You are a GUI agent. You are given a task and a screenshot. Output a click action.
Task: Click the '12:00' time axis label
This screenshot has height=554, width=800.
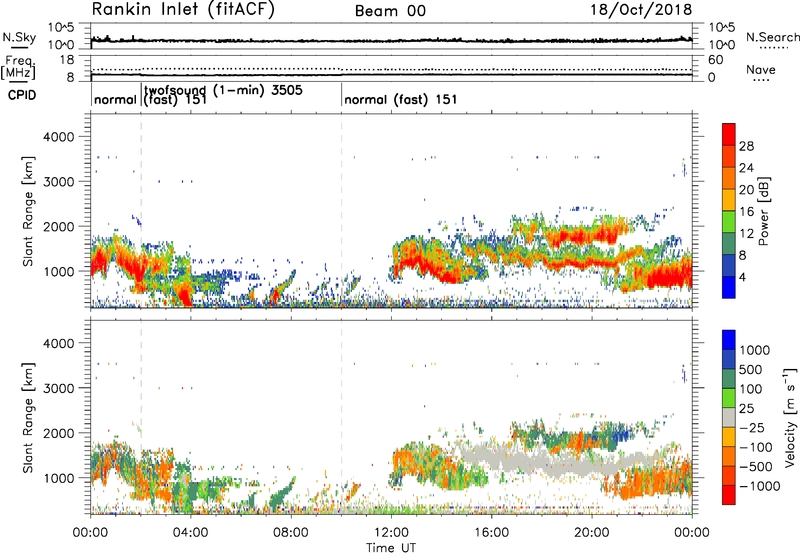391,533
